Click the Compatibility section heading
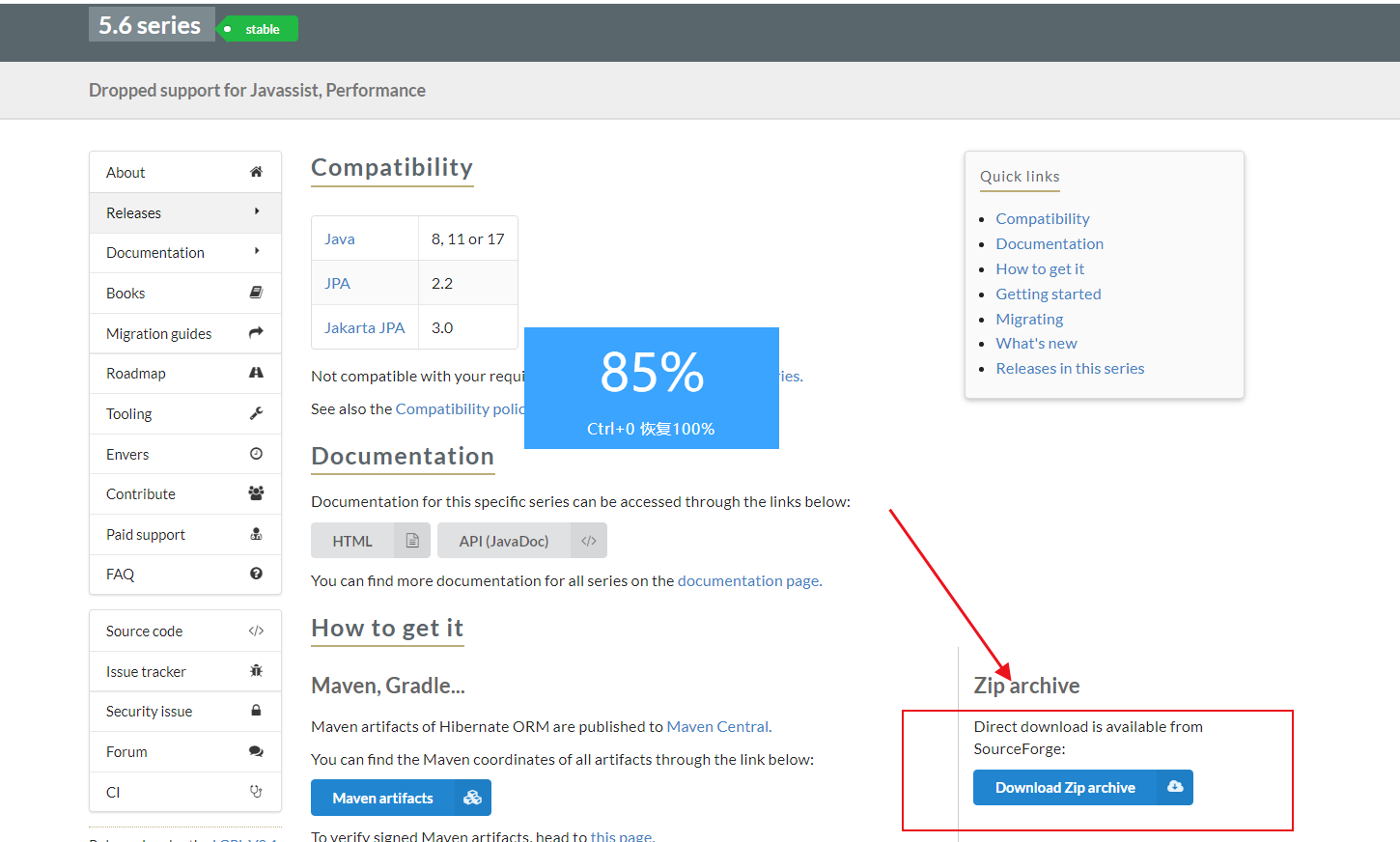Screen dimensions: 1400x842 392,167
